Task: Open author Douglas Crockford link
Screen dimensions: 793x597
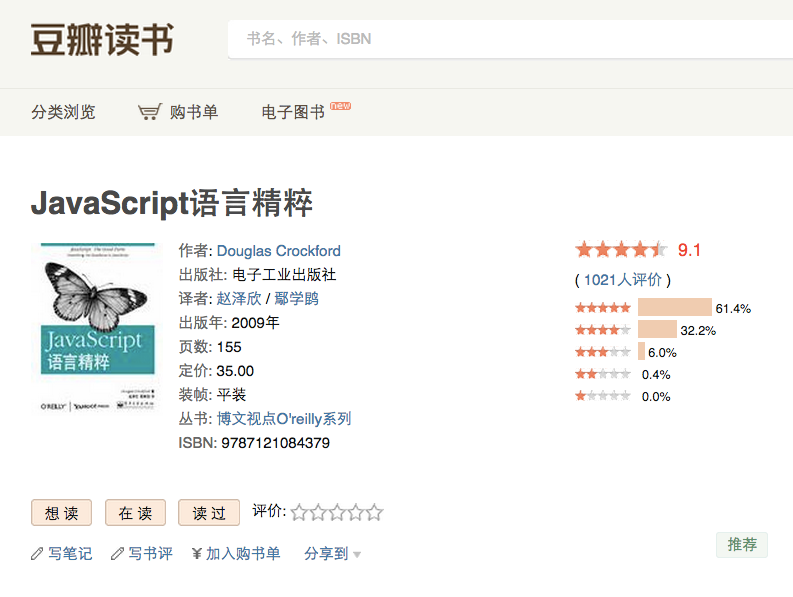Action: pos(279,251)
